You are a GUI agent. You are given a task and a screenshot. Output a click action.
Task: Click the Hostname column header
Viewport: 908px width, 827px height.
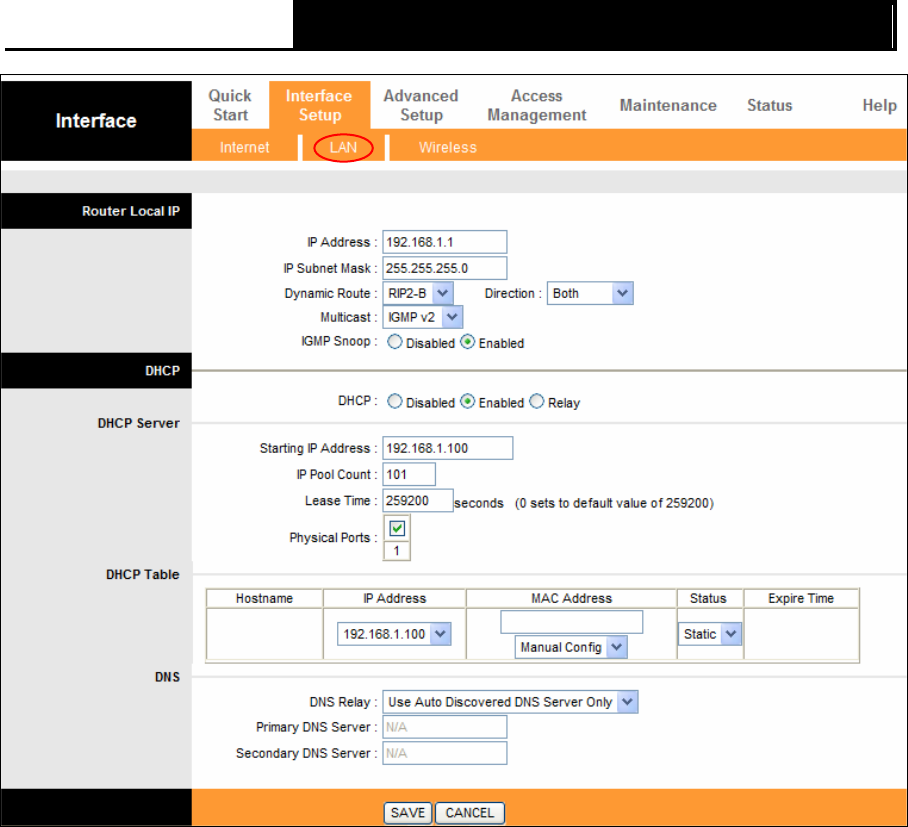click(x=264, y=598)
